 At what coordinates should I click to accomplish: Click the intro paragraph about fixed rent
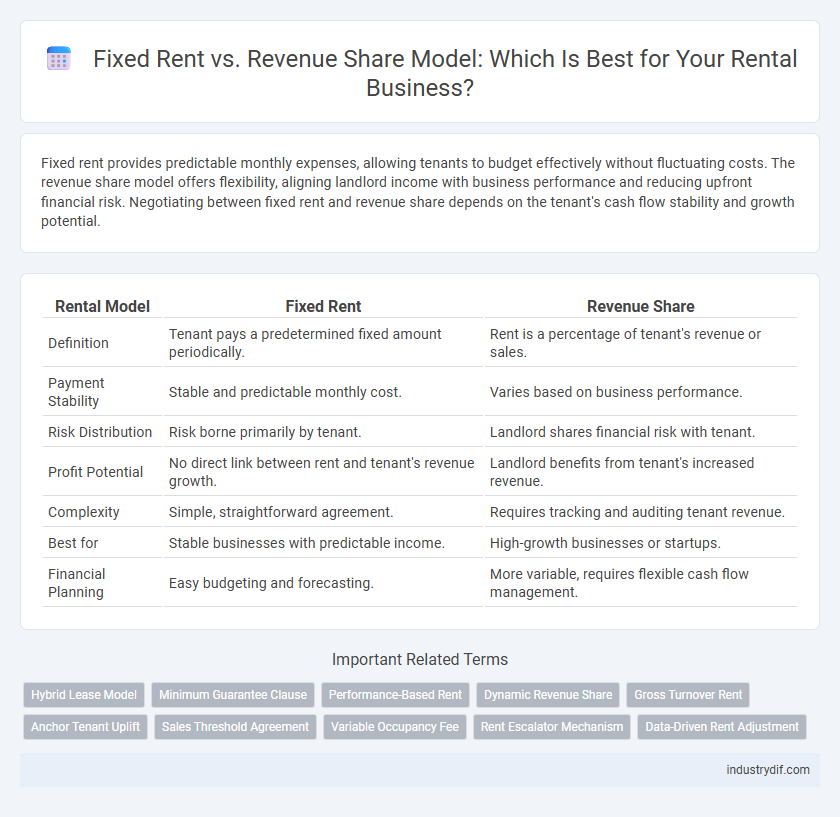(x=419, y=192)
